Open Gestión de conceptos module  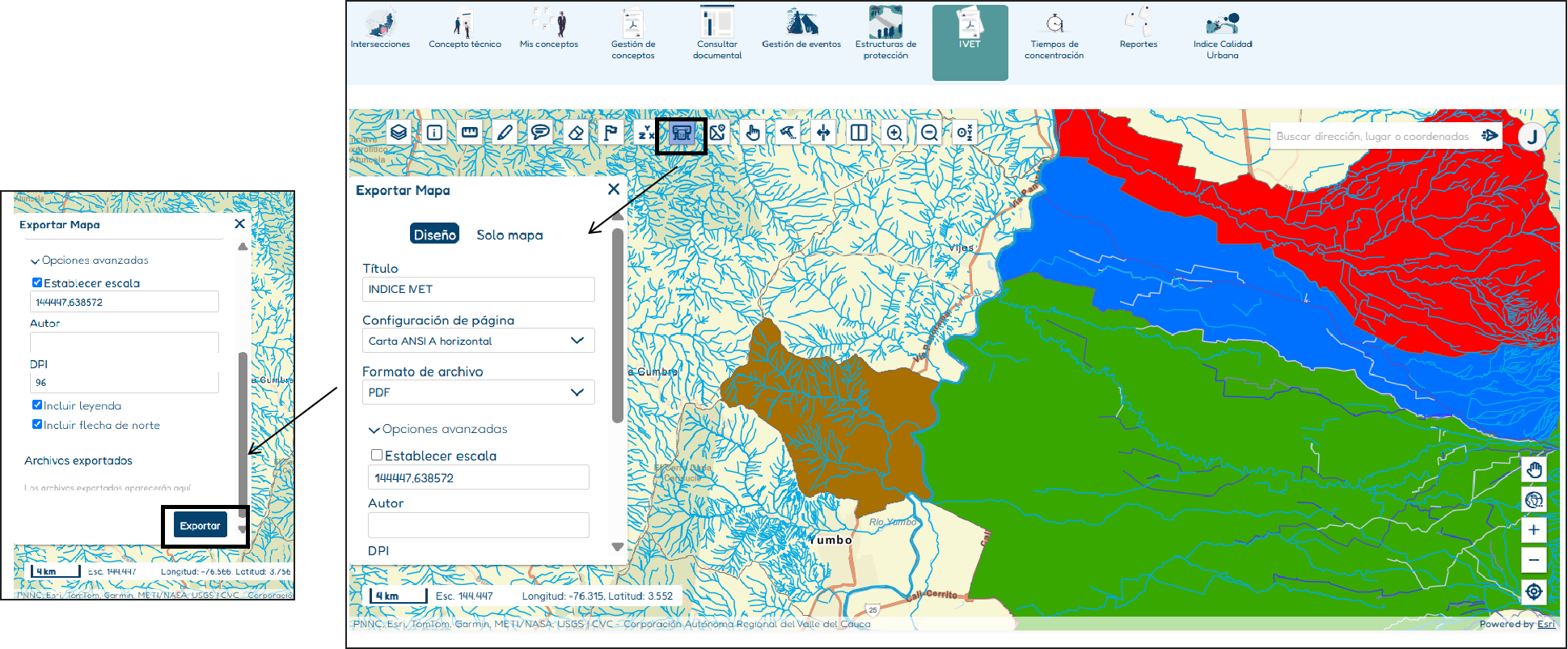pyautogui.click(x=633, y=34)
